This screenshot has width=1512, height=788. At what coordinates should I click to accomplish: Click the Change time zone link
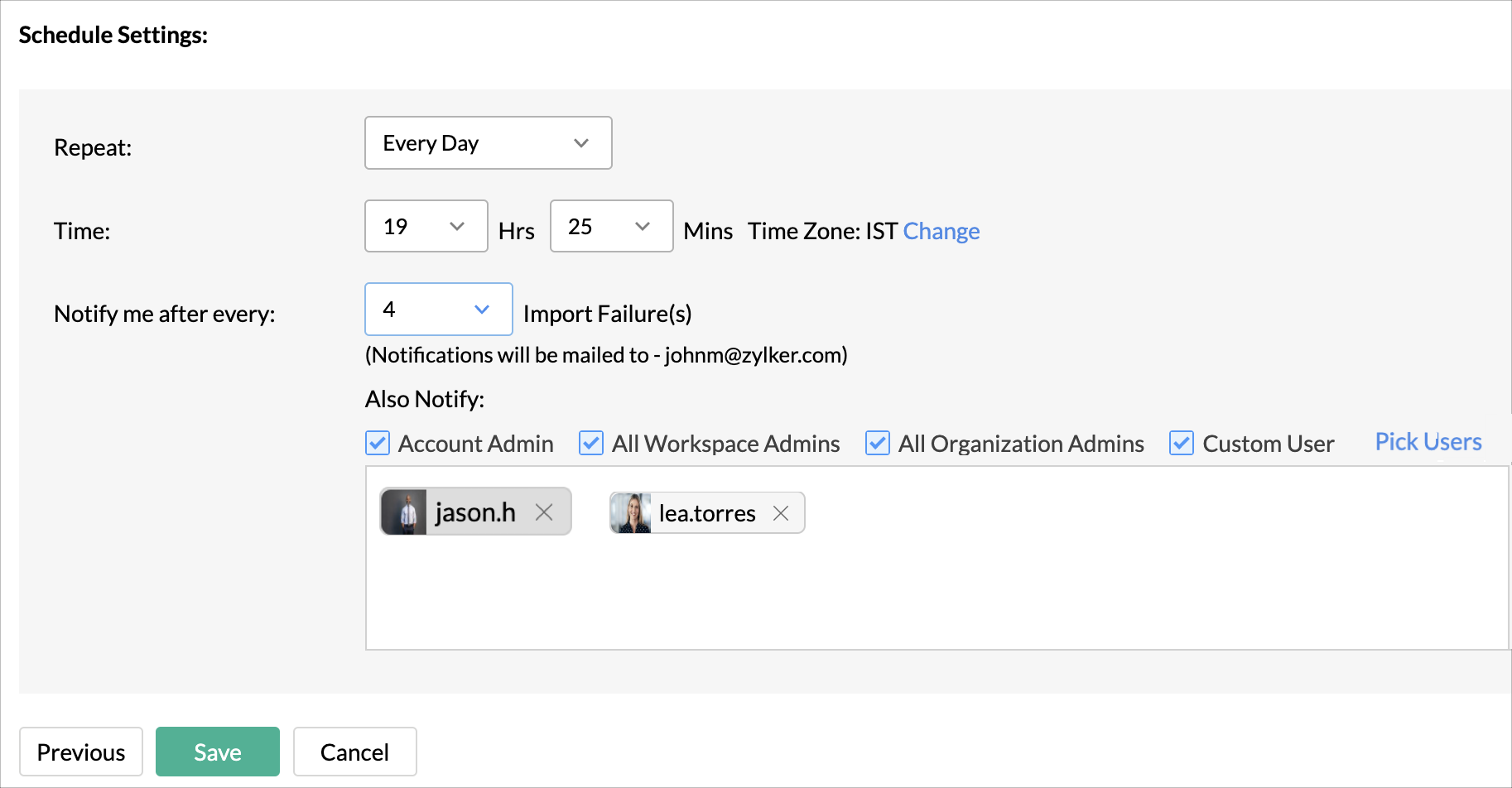point(941,231)
